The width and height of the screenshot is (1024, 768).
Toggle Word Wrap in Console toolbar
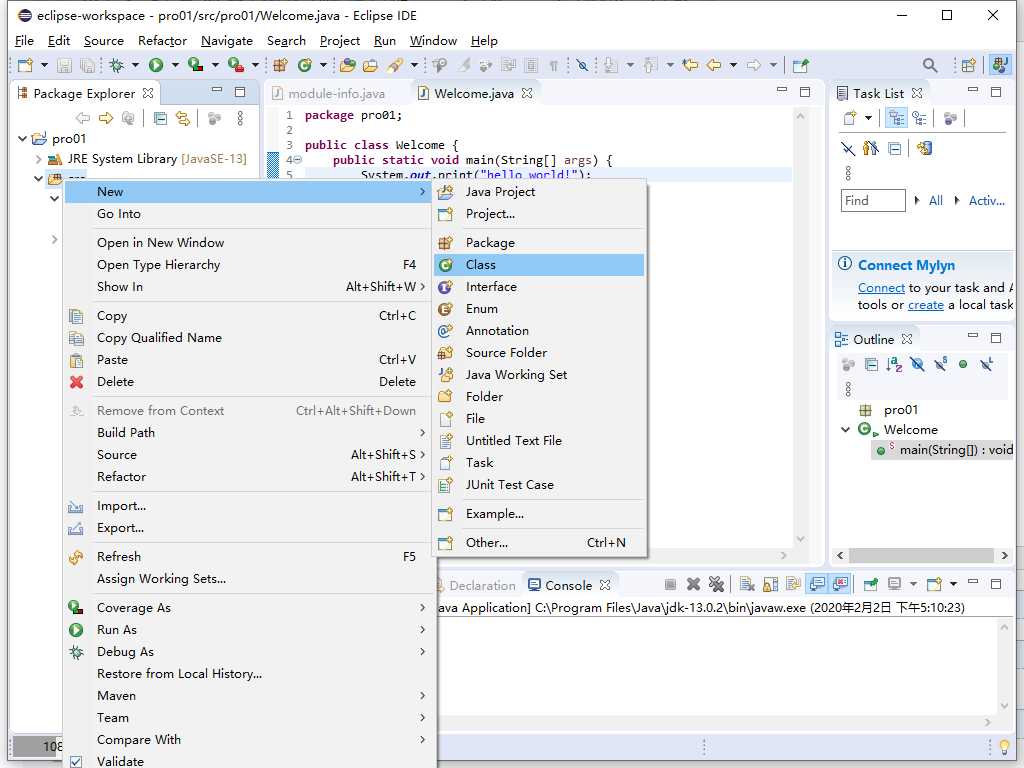(x=793, y=584)
